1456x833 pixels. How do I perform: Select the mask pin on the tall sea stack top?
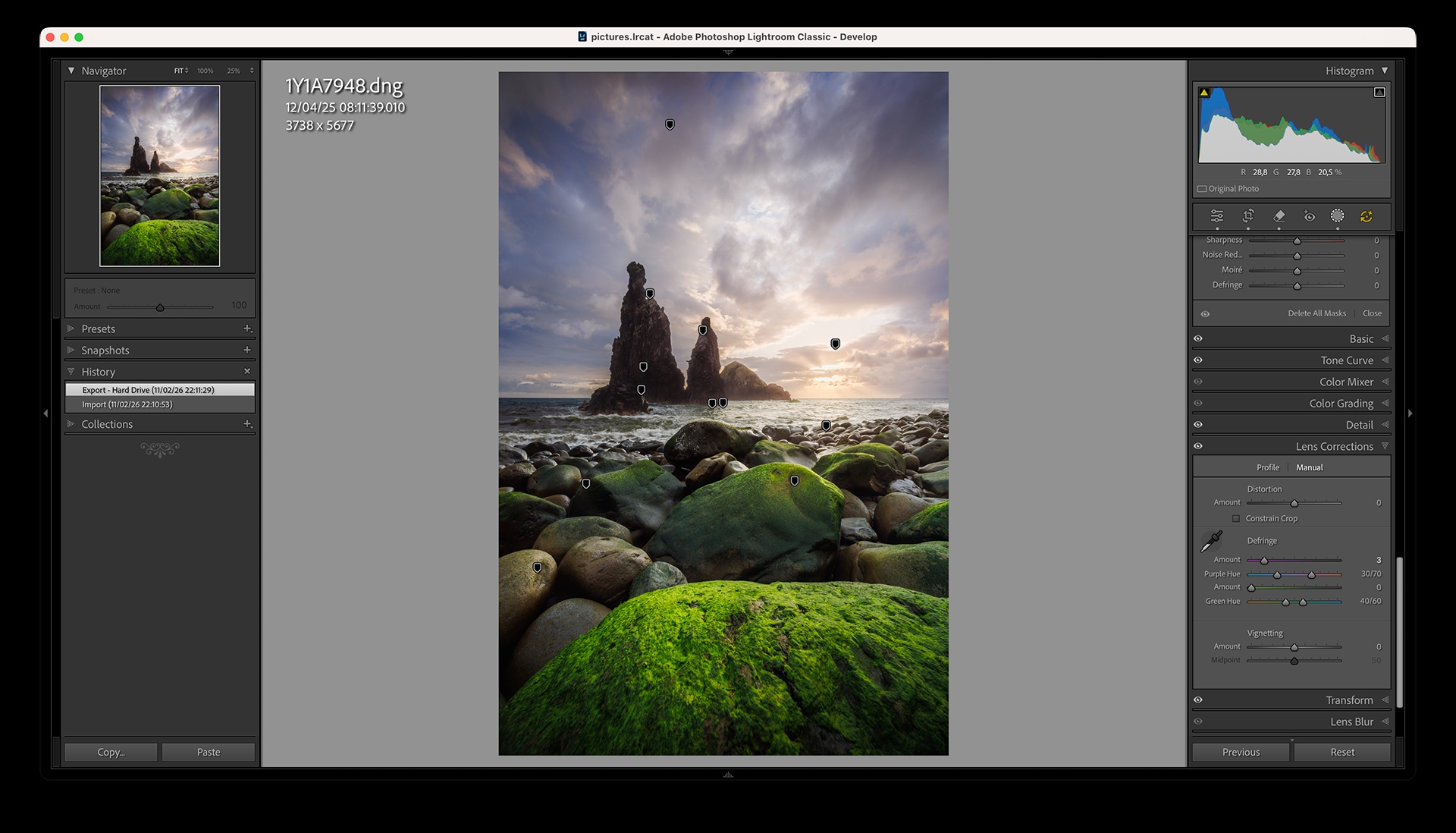tap(650, 294)
